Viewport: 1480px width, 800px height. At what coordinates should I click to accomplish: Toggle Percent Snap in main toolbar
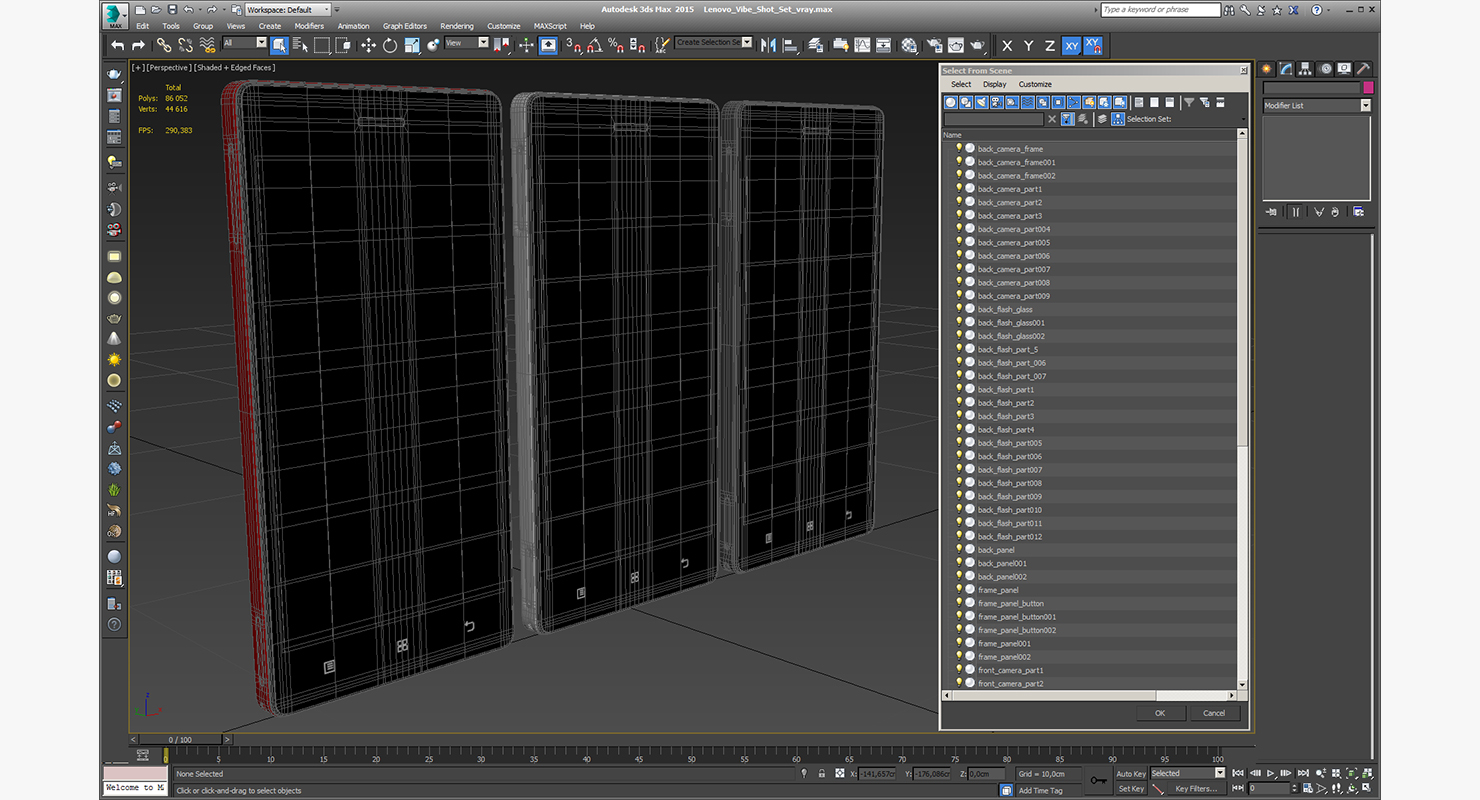[x=615, y=45]
